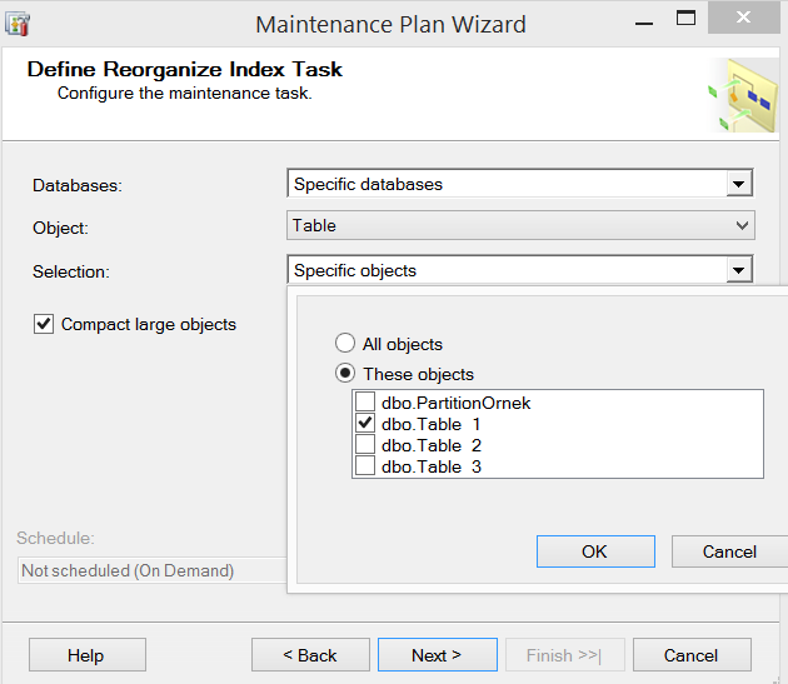Click the Maintenance Plan Wizard title icon
The image size is (788, 684).
(x=18, y=24)
